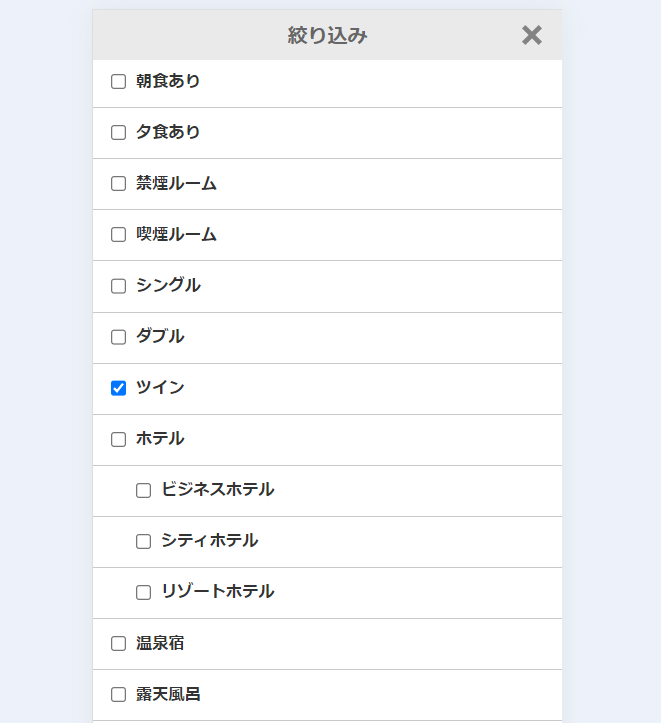661x723 pixels.
Task: Click the 絞り込み dialog title
Action: click(327, 36)
